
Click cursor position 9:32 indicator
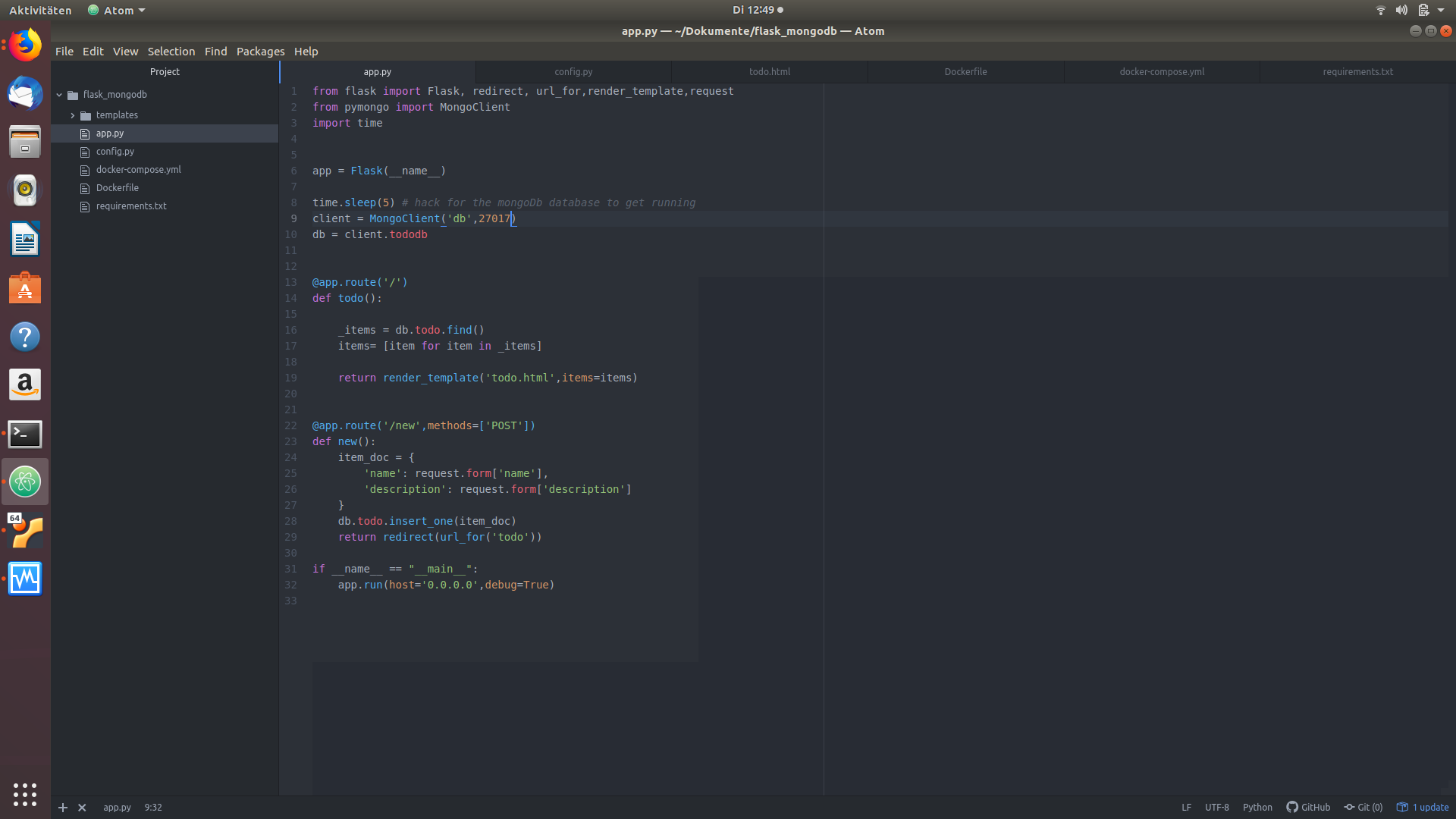pyautogui.click(x=153, y=808)
